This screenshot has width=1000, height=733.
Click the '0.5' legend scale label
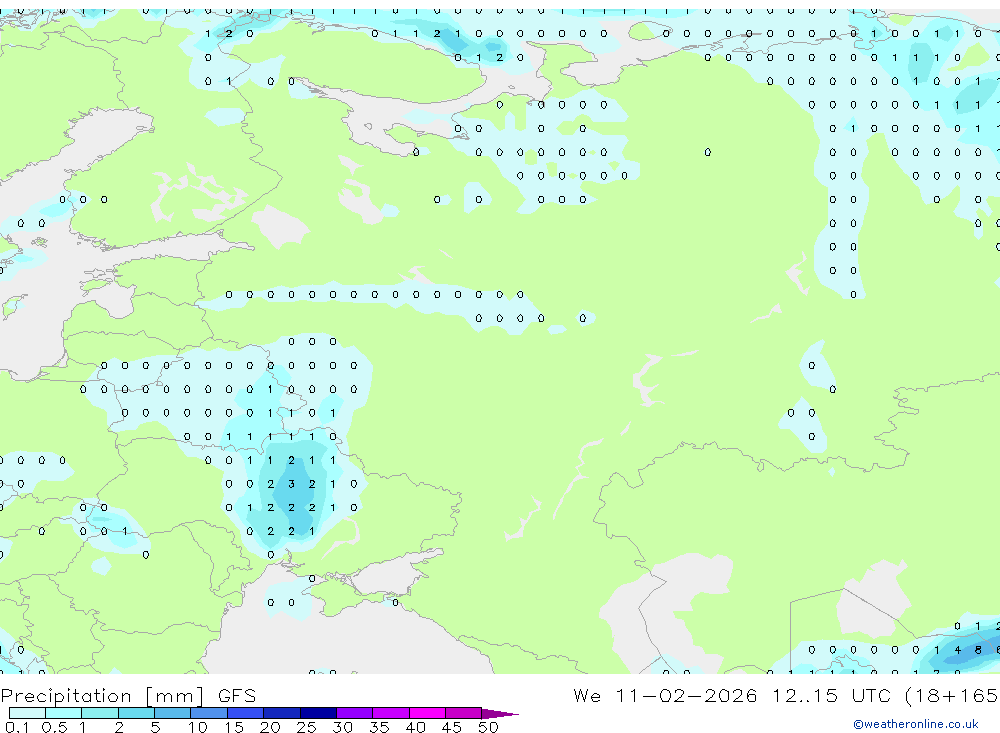(54, 727)
